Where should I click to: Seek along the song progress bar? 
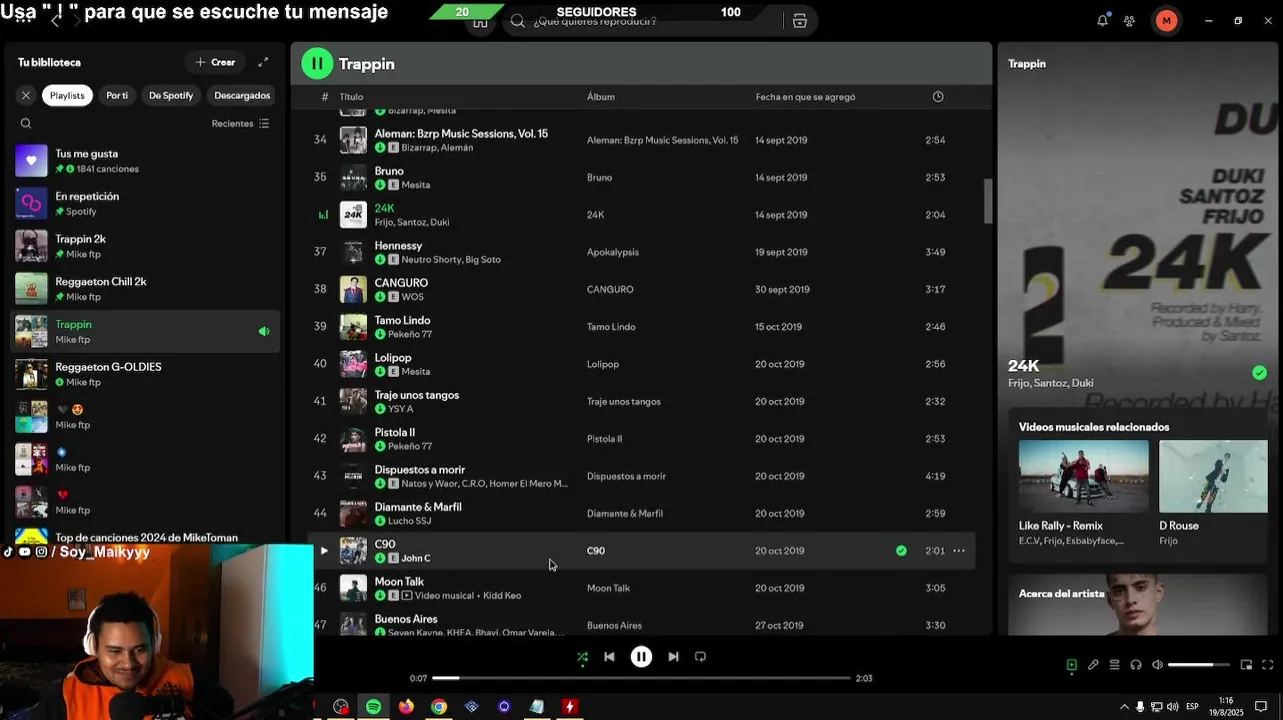click(641, 678)
